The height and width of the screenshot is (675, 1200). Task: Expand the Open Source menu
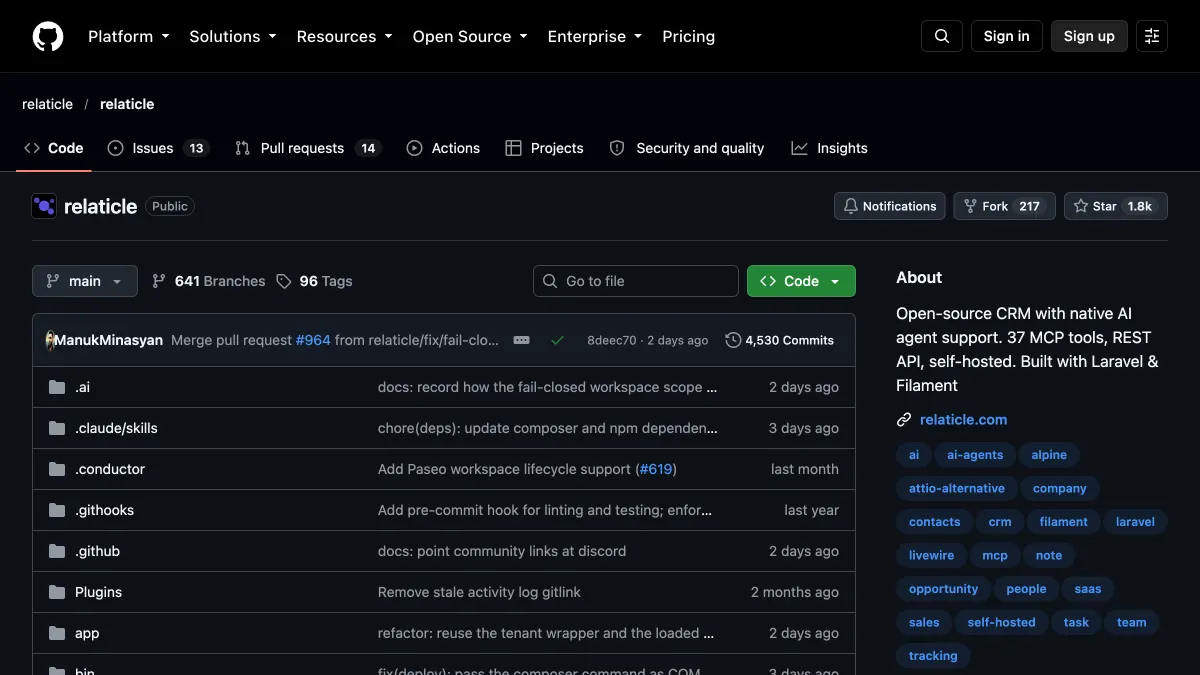470,36
